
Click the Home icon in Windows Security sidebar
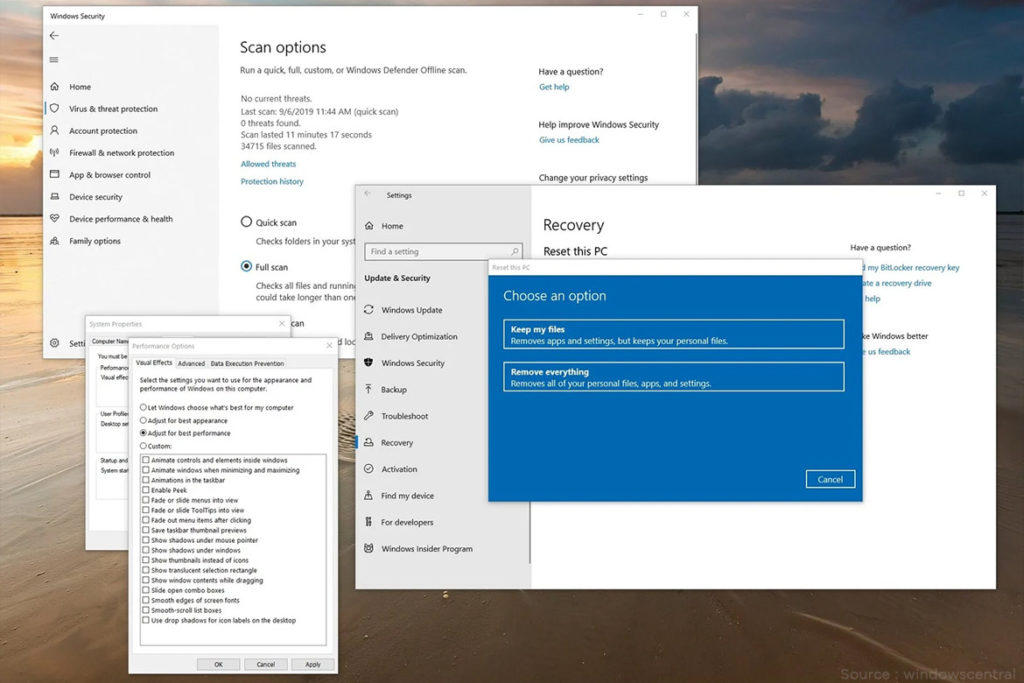tap(55, 86)
